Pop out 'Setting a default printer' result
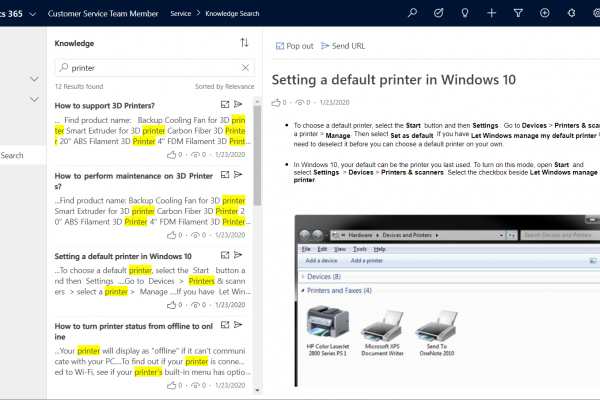Viewport: 600px width, 400px height. (225, 255)
